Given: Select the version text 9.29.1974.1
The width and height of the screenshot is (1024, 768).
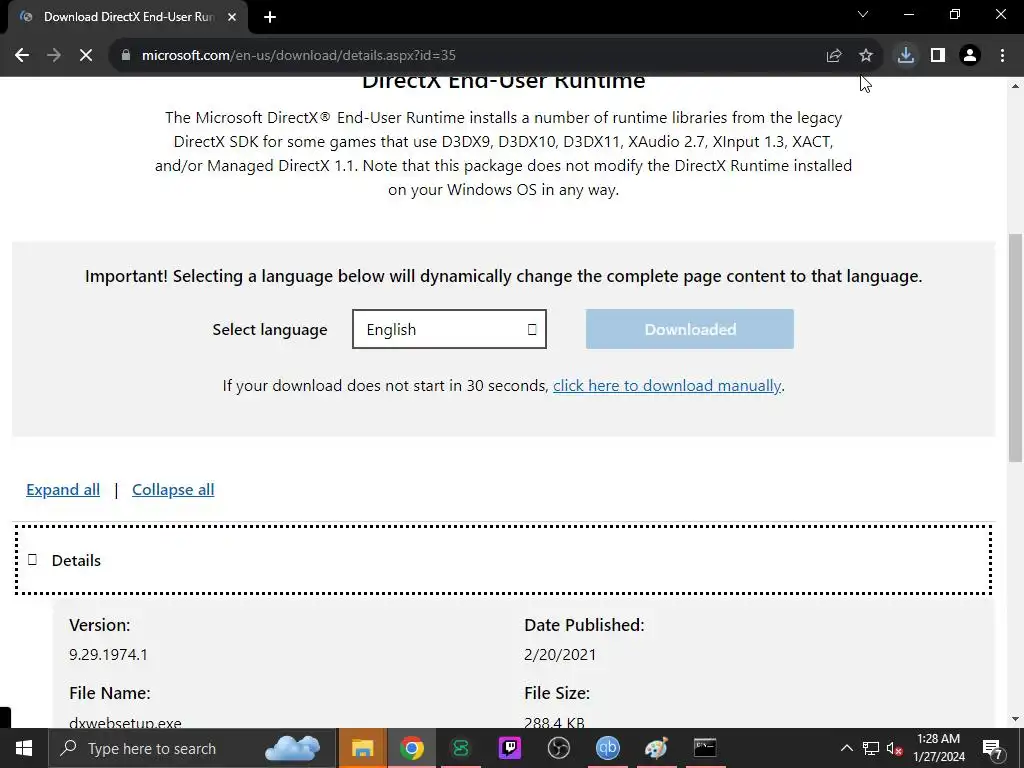Looking at the screenshot, I should coord(108,654).
